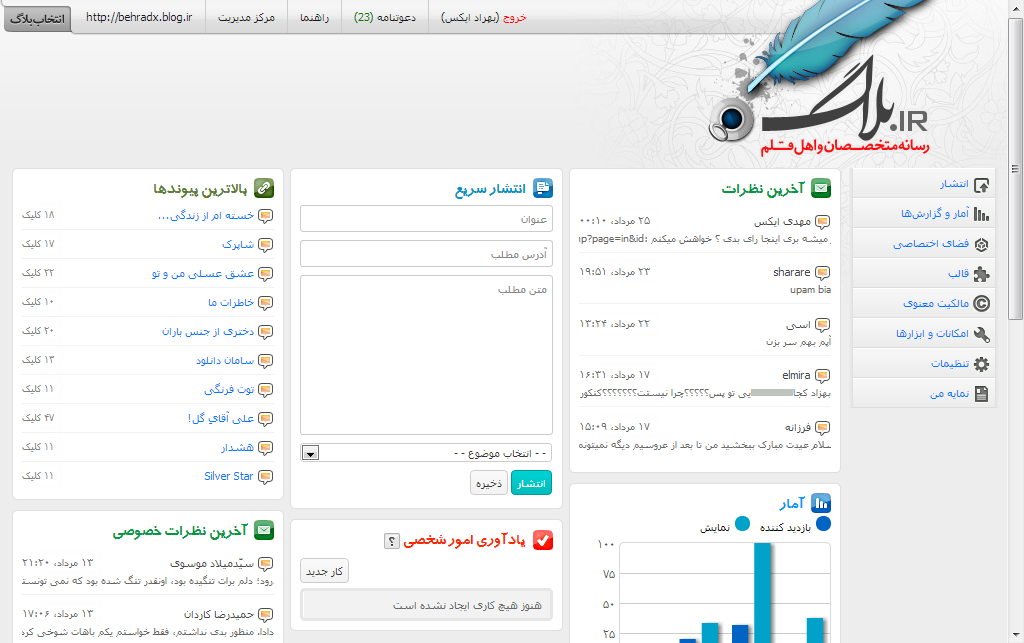Viewport: 1024px width, 643px height.
Task: Open the علی آقای گل link
Action: (x=221, y=418)
